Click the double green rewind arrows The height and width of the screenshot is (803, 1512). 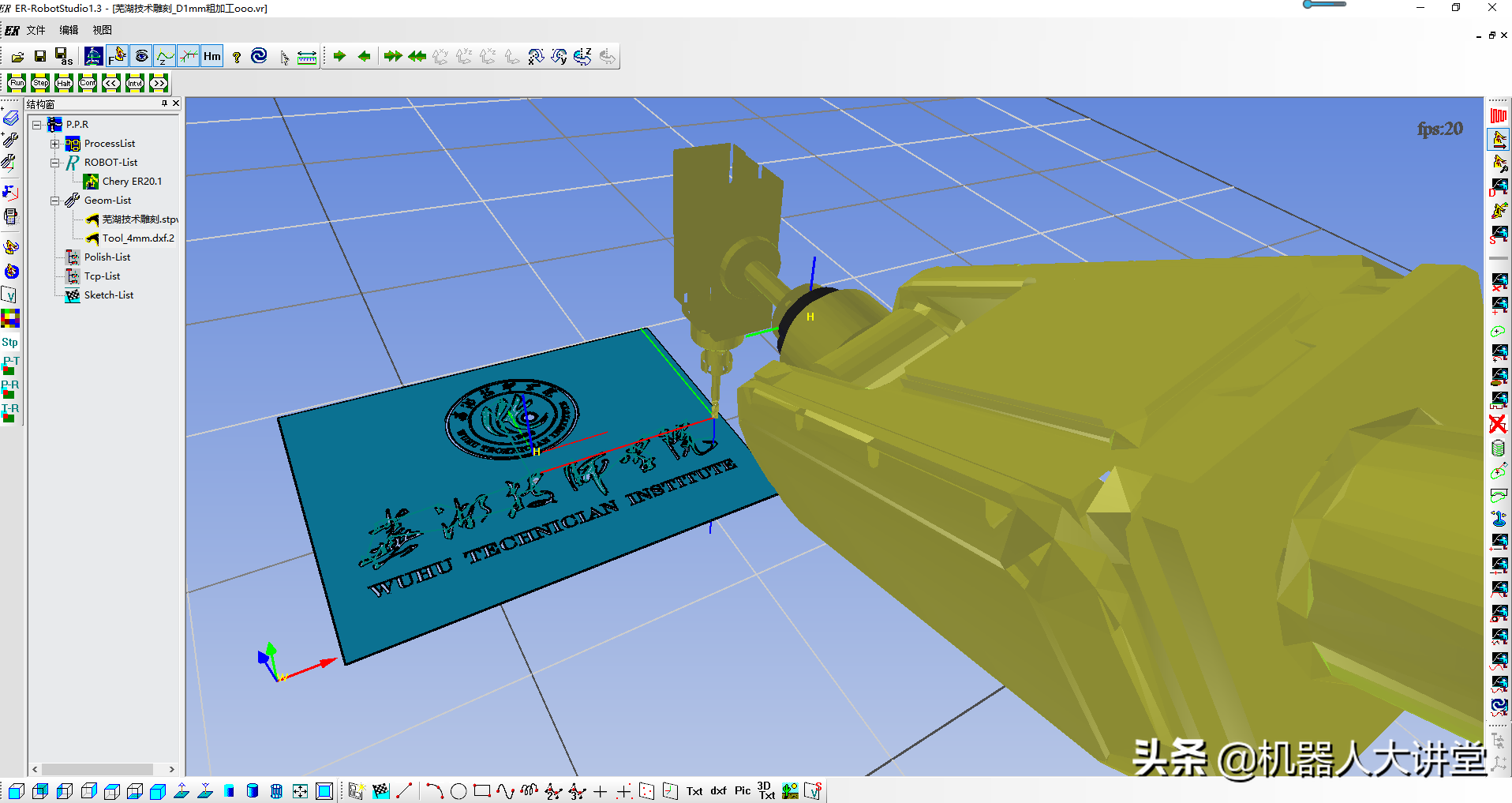[x=417, y=56]
